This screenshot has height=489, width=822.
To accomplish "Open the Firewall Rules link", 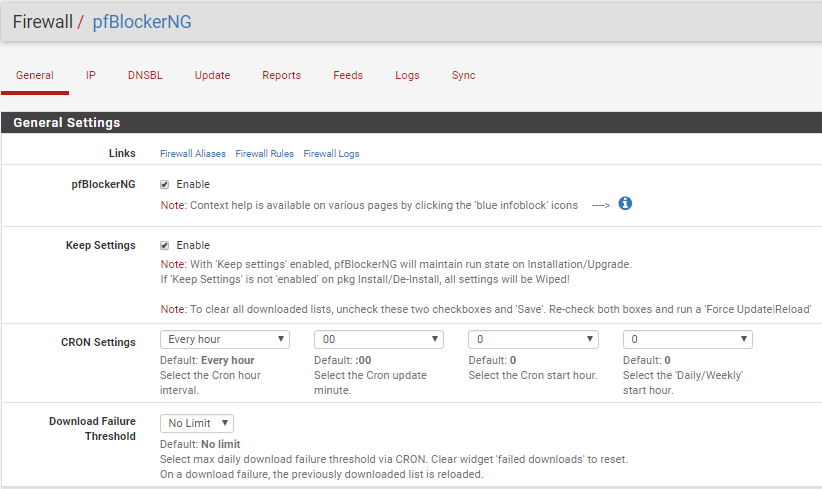I will point(264,154).
